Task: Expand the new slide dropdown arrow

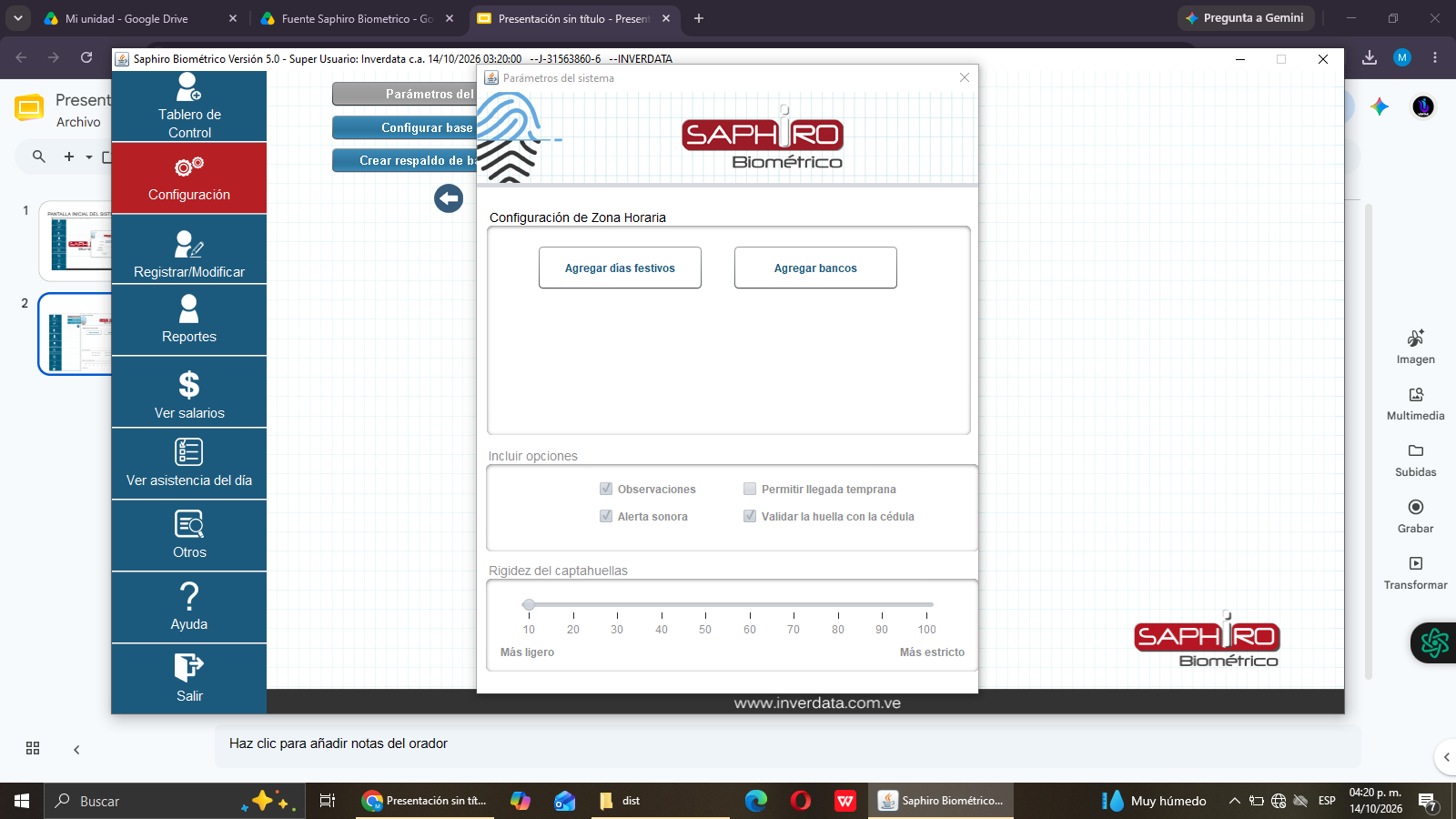Action: coord(89,157)
